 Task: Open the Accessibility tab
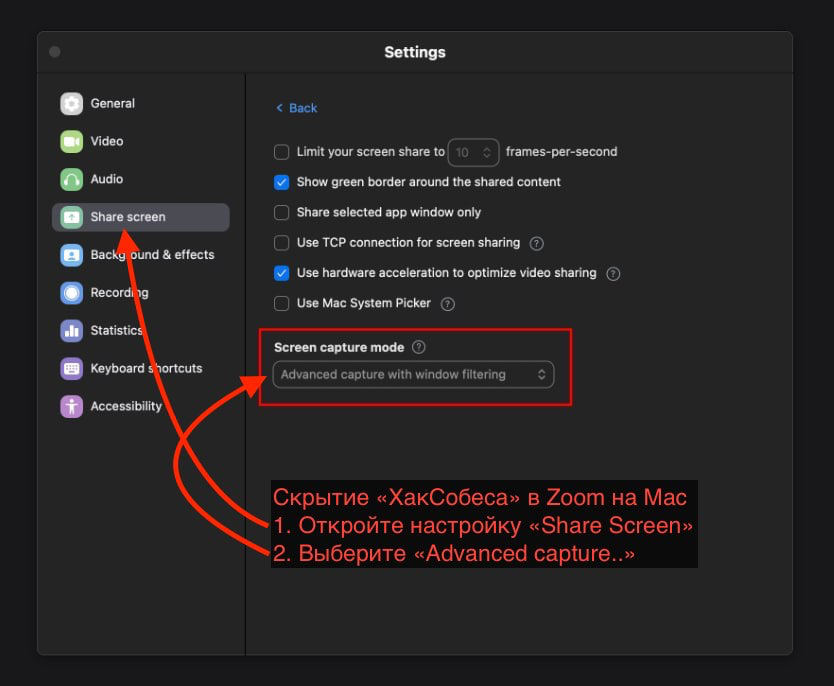tap(140, 406)
